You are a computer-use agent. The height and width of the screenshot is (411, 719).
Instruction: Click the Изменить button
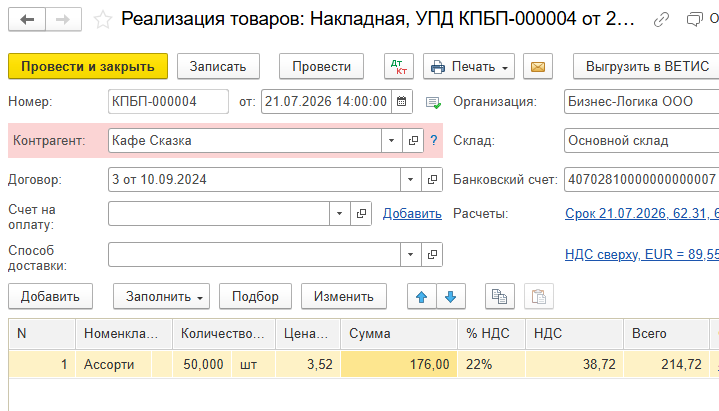[x=344, y=296]
